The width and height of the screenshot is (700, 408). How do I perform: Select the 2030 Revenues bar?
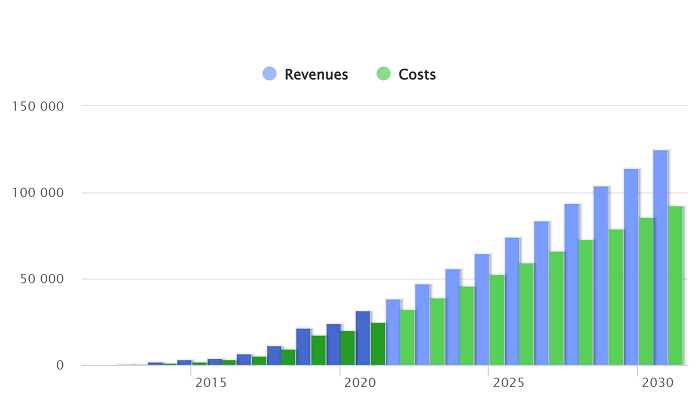(x=631, y=267)
